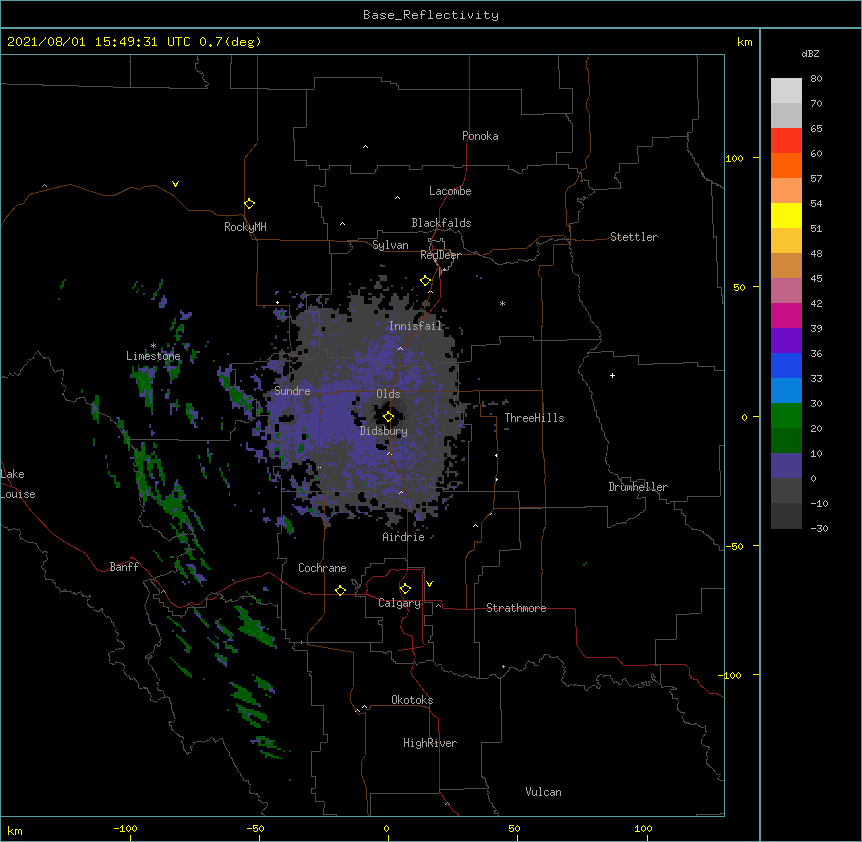862x842 pixels.
Task: Click the ThreeHills city label
Action: coord(534,418)
